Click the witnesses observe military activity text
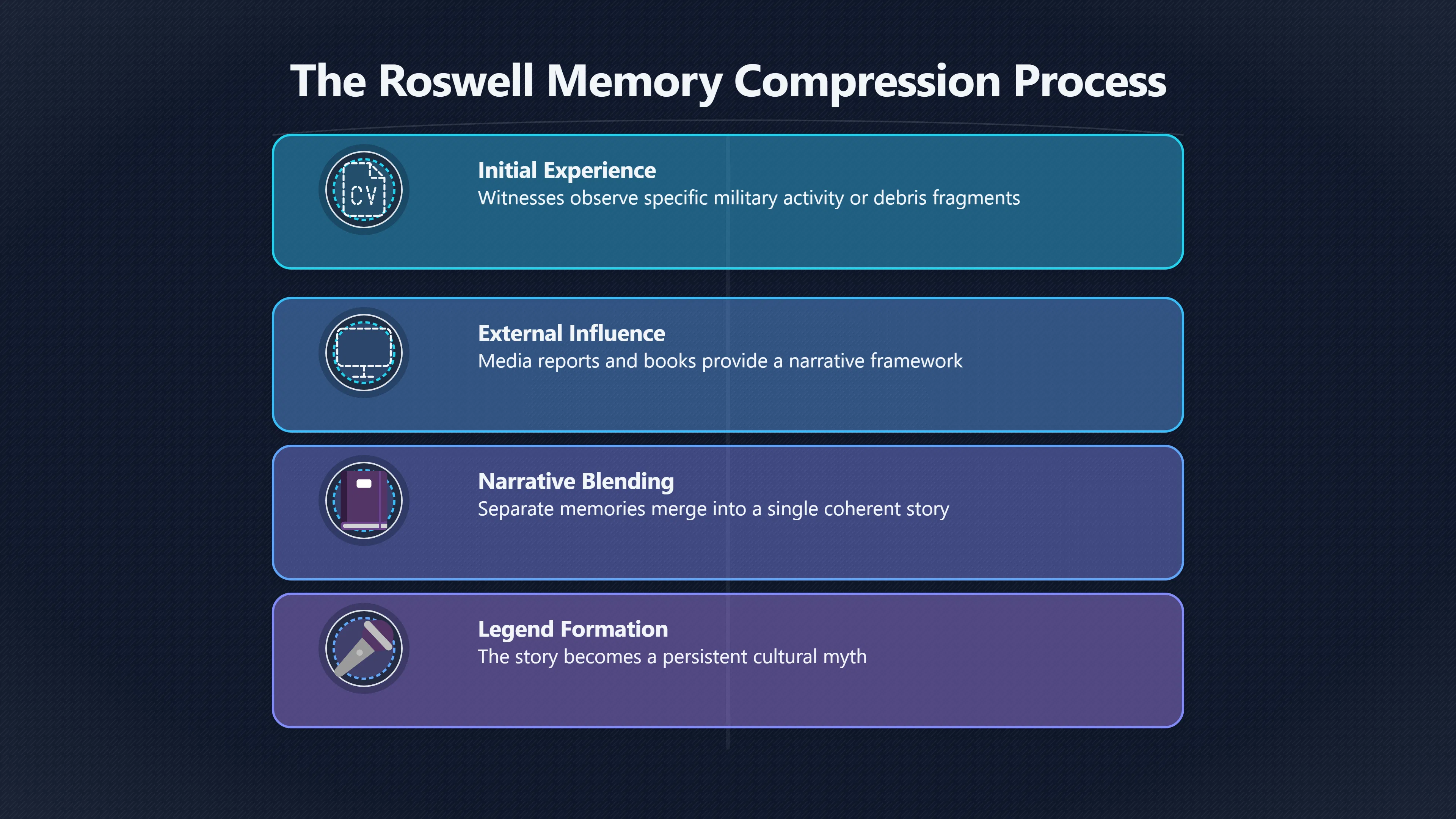 [x=749, y=198]
